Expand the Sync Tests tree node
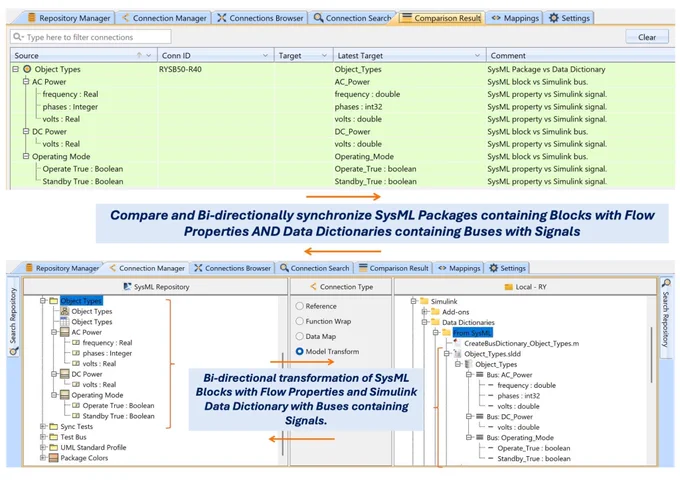 click(43, 426)
